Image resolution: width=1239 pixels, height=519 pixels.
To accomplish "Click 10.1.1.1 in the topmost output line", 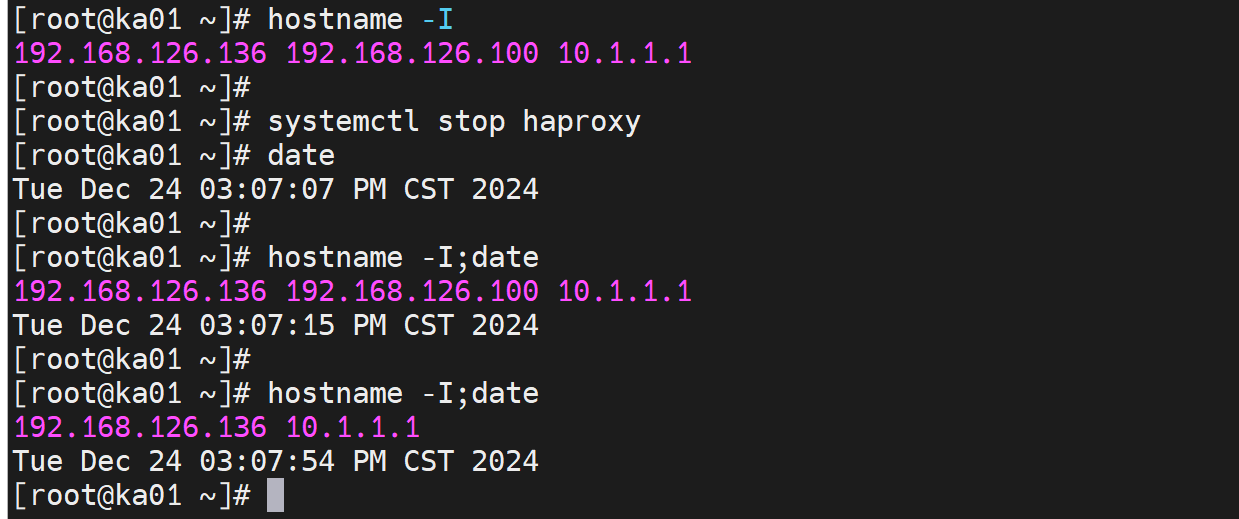I will pos(624,53).
